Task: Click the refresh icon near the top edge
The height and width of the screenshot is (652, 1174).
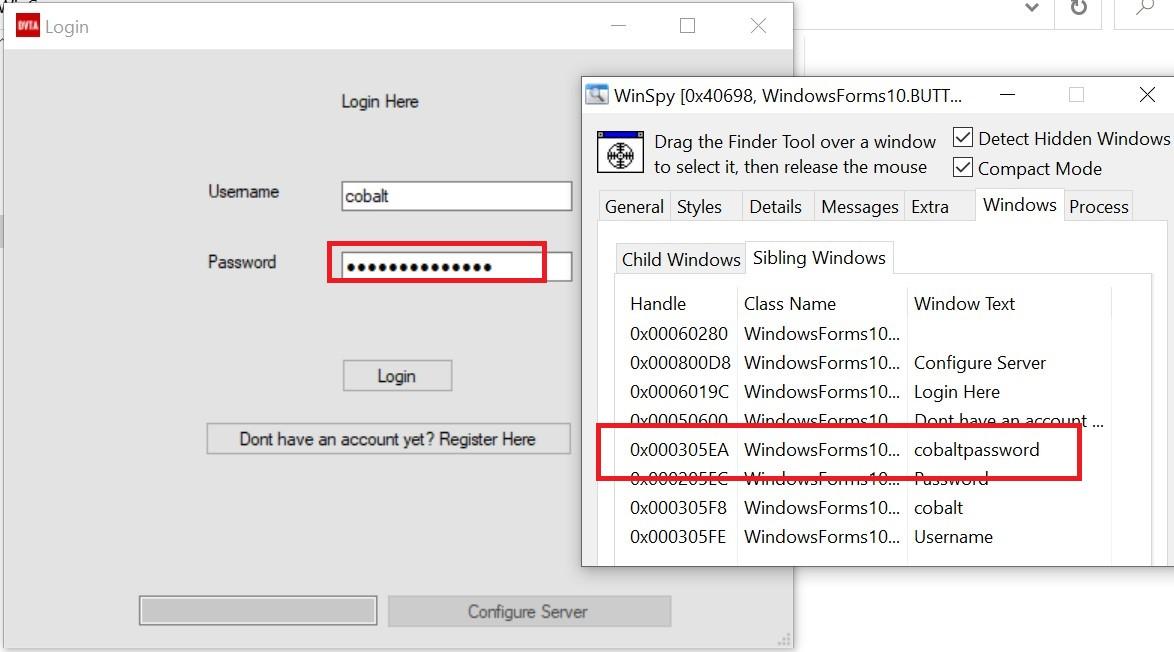Action: [1079, 7]
